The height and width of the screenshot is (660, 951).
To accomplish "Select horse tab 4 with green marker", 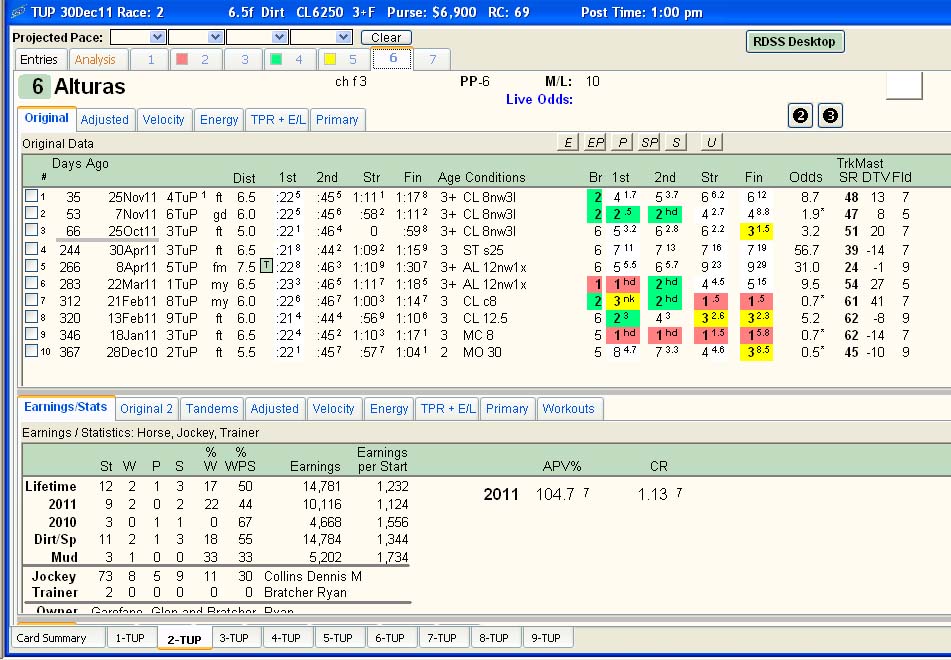I will click(x=290, y=59).
